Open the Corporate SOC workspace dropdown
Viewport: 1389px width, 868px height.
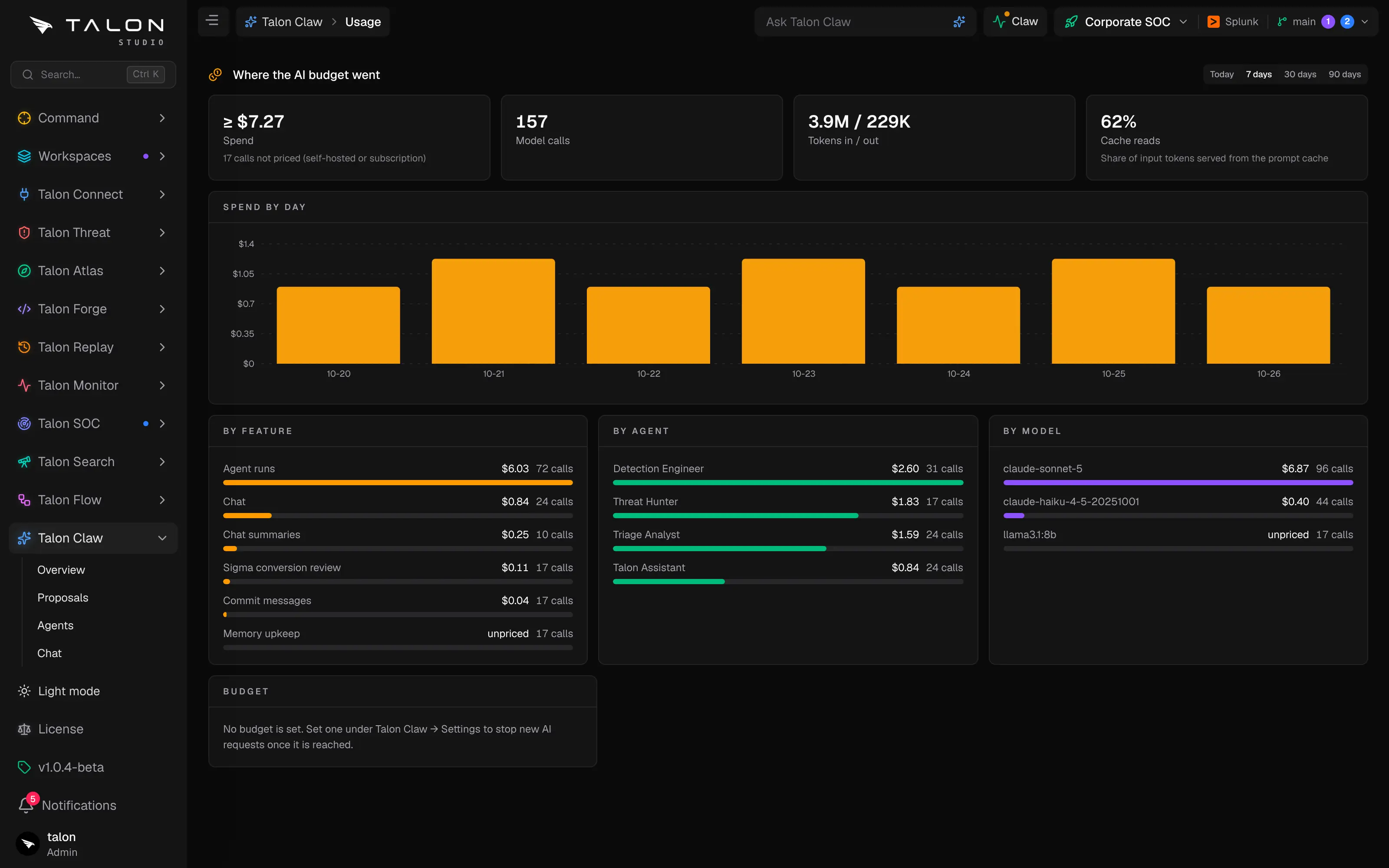[x=1126, y=22]
